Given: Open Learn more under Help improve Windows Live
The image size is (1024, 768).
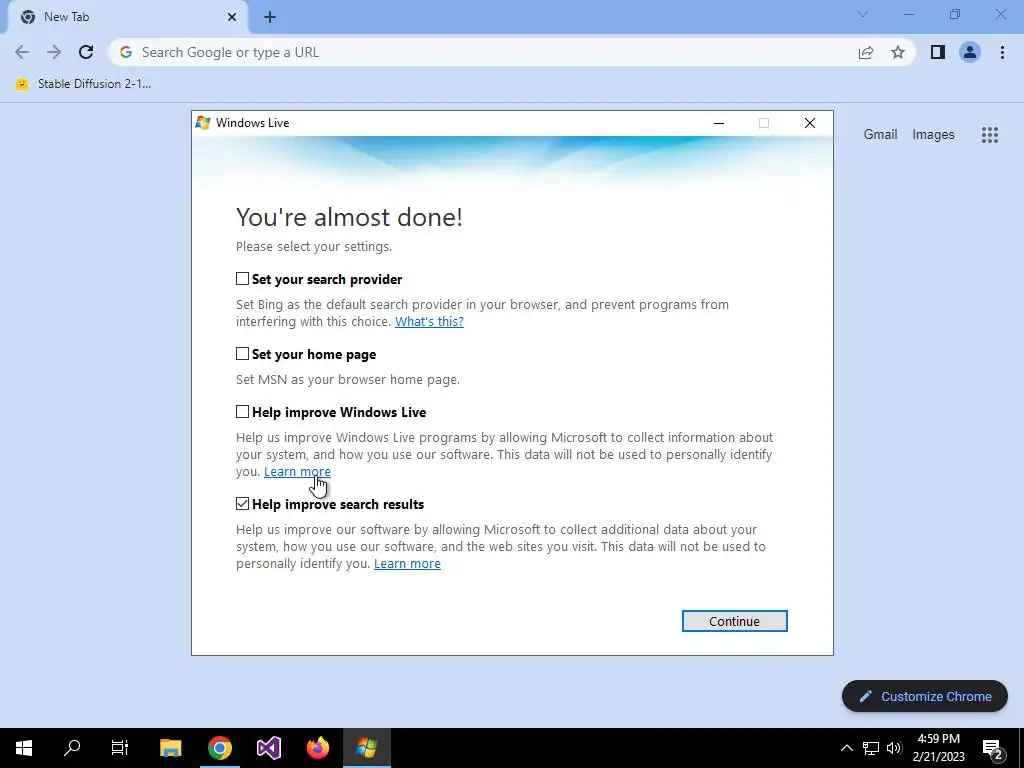Looking at the screenshot, I should click(x=297, y=472).
